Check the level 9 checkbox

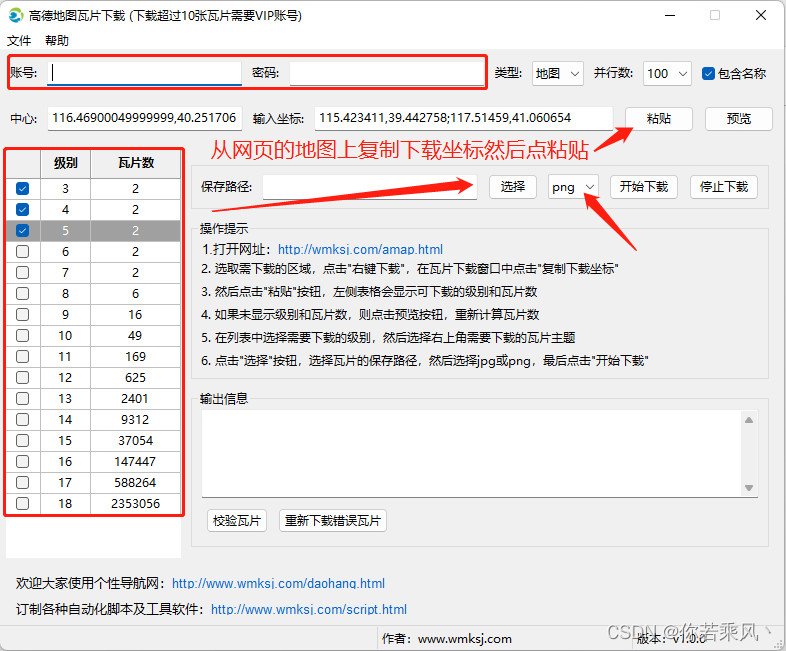pyautogui.click(x=23, y=315)
